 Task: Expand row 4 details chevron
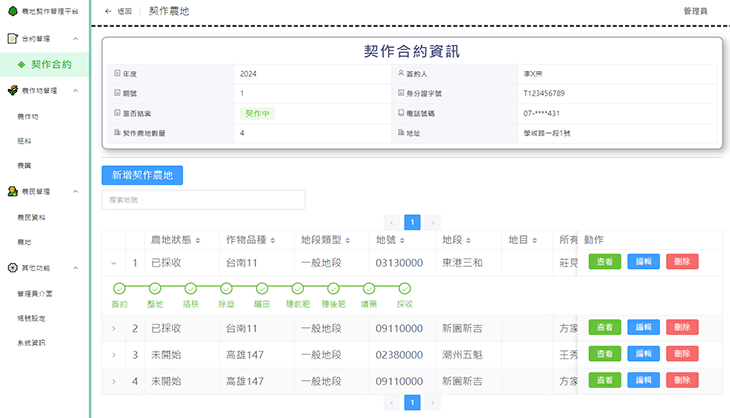[113, 381]
